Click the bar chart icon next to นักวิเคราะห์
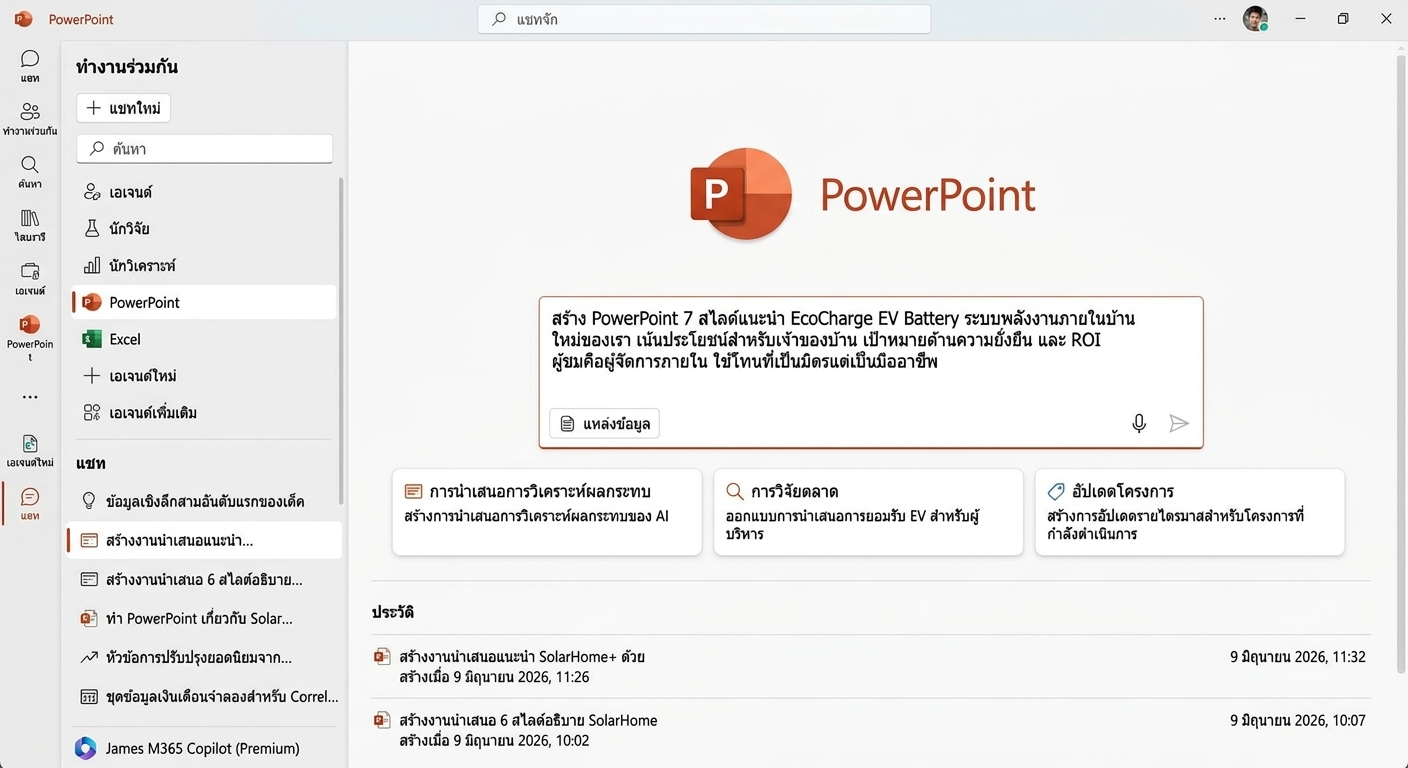Viewport: 1408px width, 768px height. pyautogui.click(x=92, y=265)
